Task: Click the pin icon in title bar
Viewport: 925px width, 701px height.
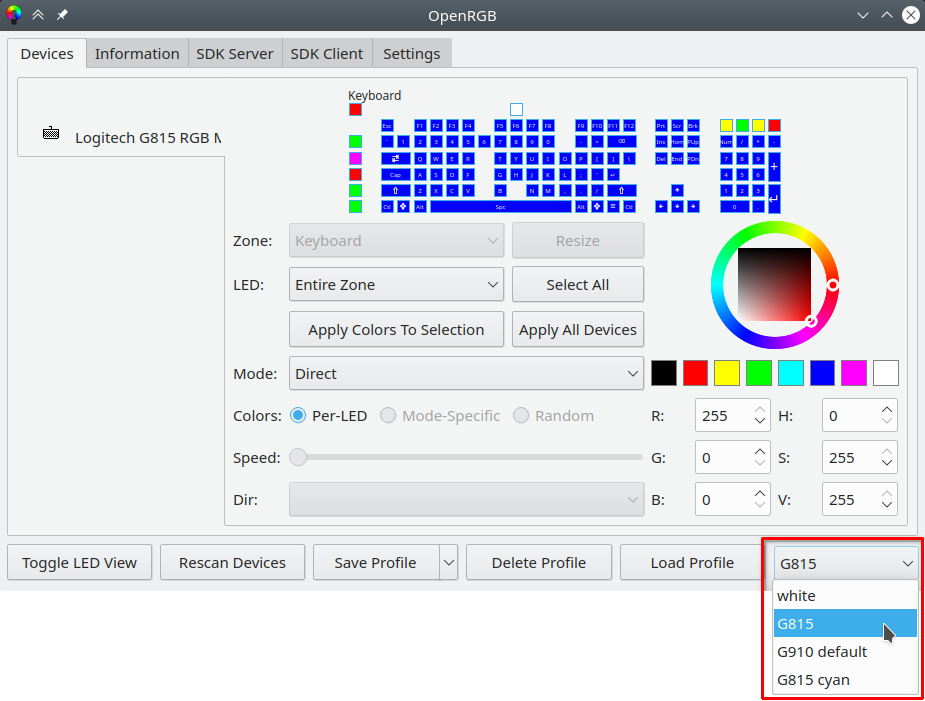Action: click(x=62, y=15)
